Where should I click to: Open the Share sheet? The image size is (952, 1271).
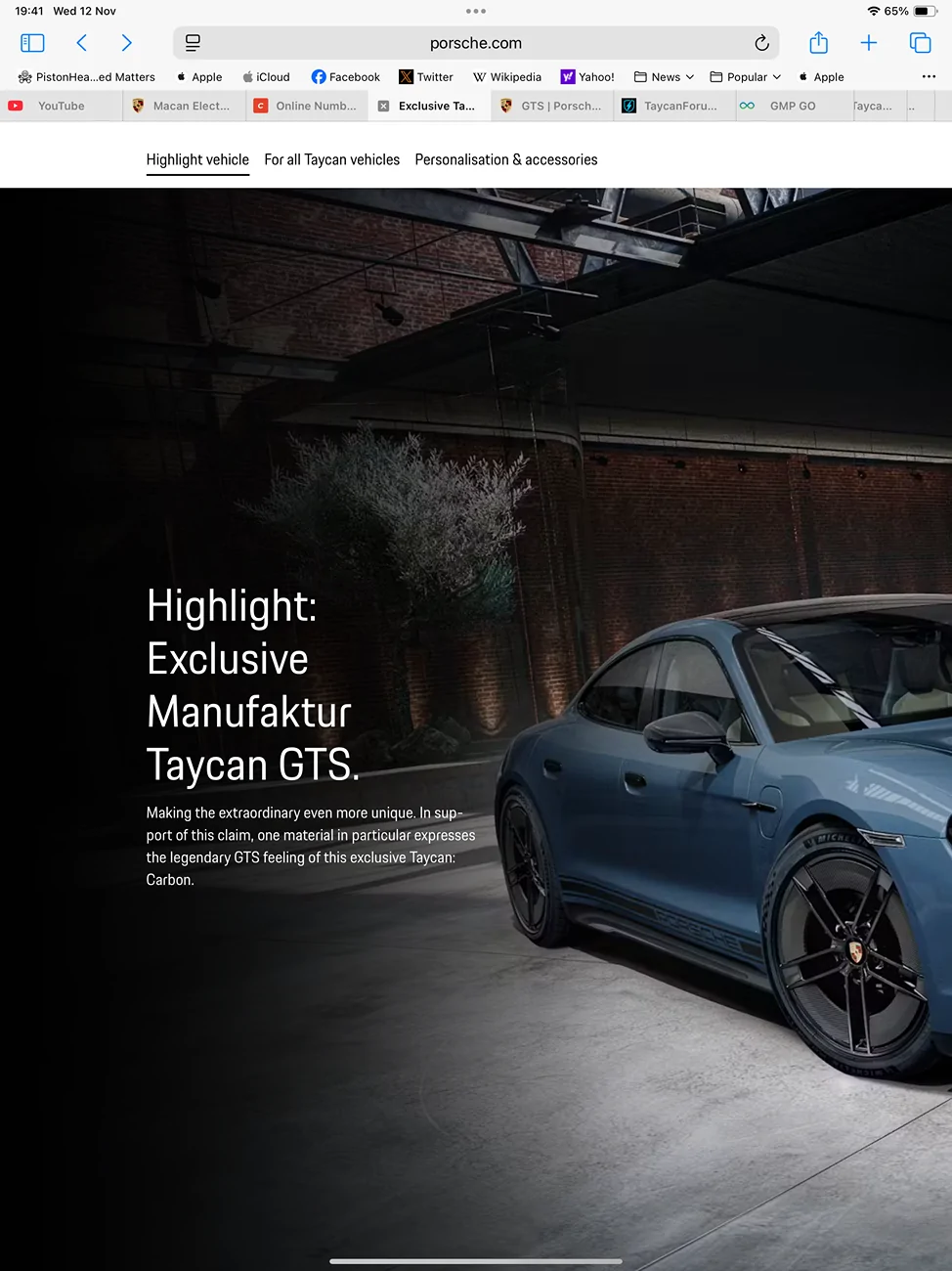[x=818, y=43]
